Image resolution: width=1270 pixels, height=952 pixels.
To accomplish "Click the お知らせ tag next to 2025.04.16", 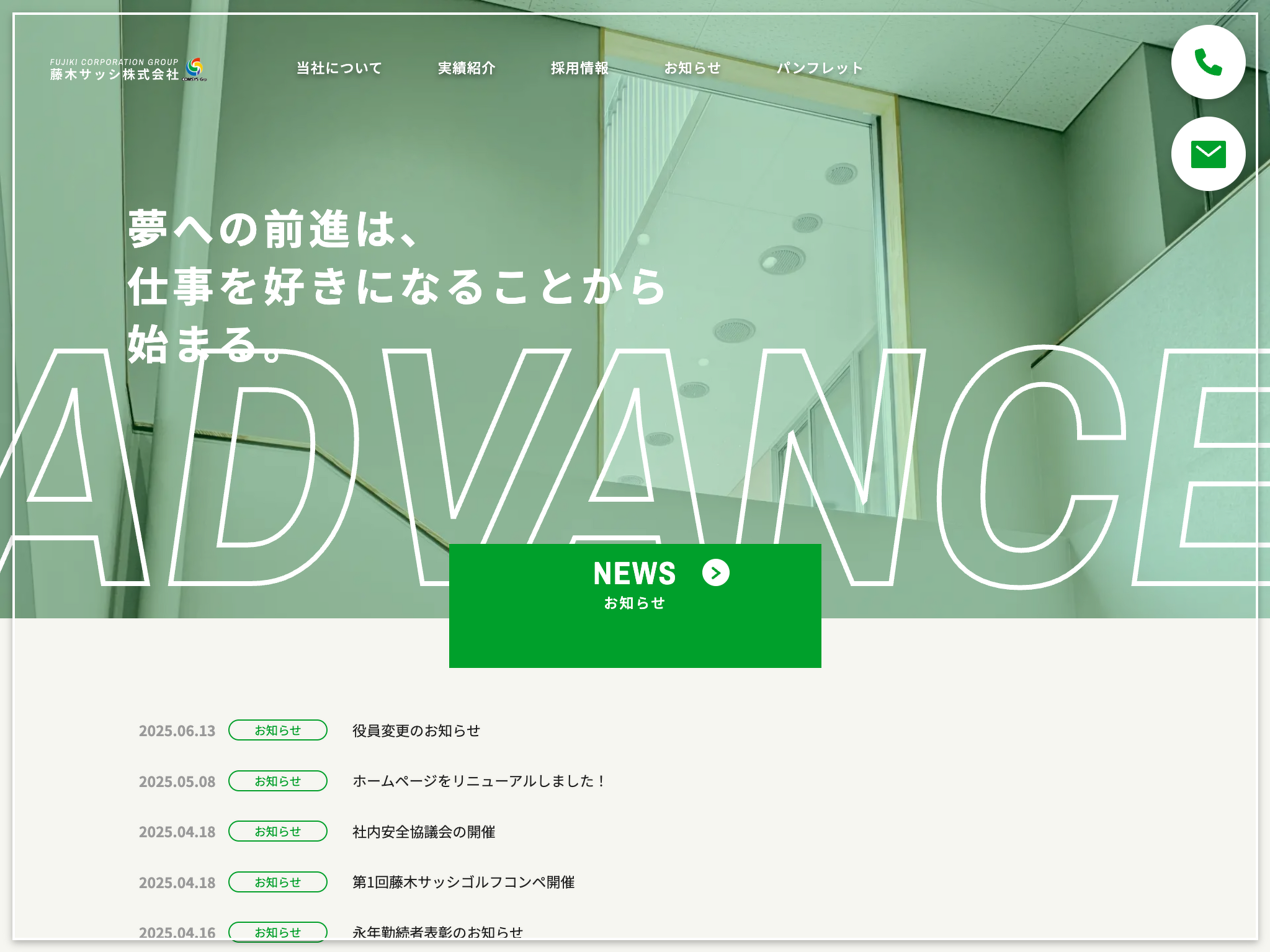I will (277, 932).
